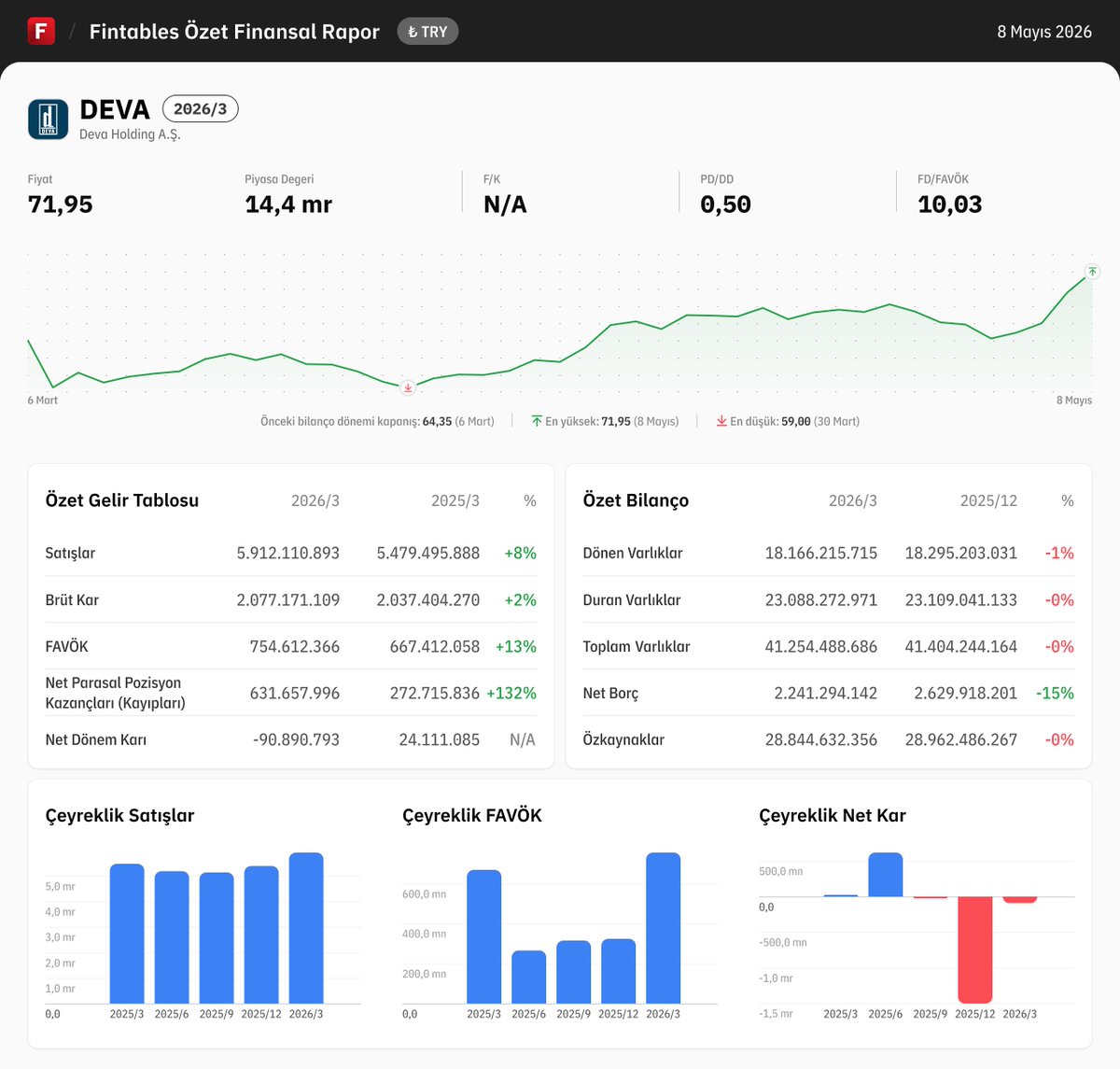Image resolution: width=1120 pixels, height=1069 pixels.
Task: Click the Önceki bilanço dönemi kapanış 64,35 text
Action: click(377, 422)
